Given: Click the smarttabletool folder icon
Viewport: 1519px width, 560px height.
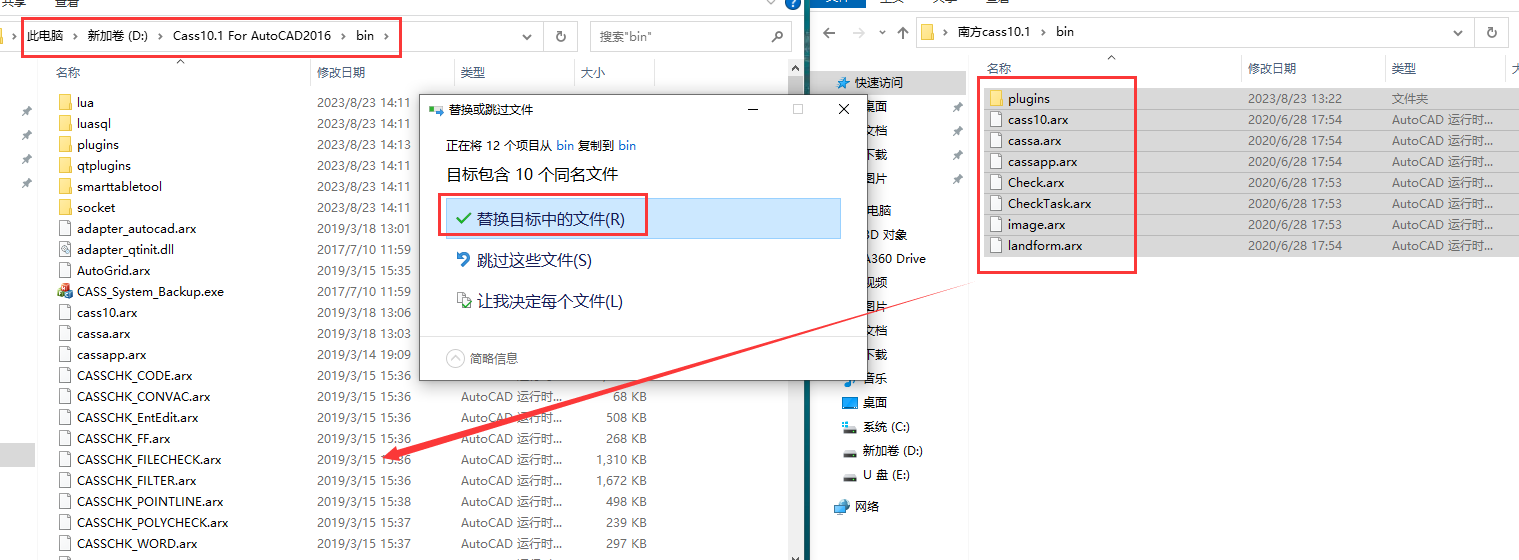Looking at the screenshot, I should click(66, 186).
